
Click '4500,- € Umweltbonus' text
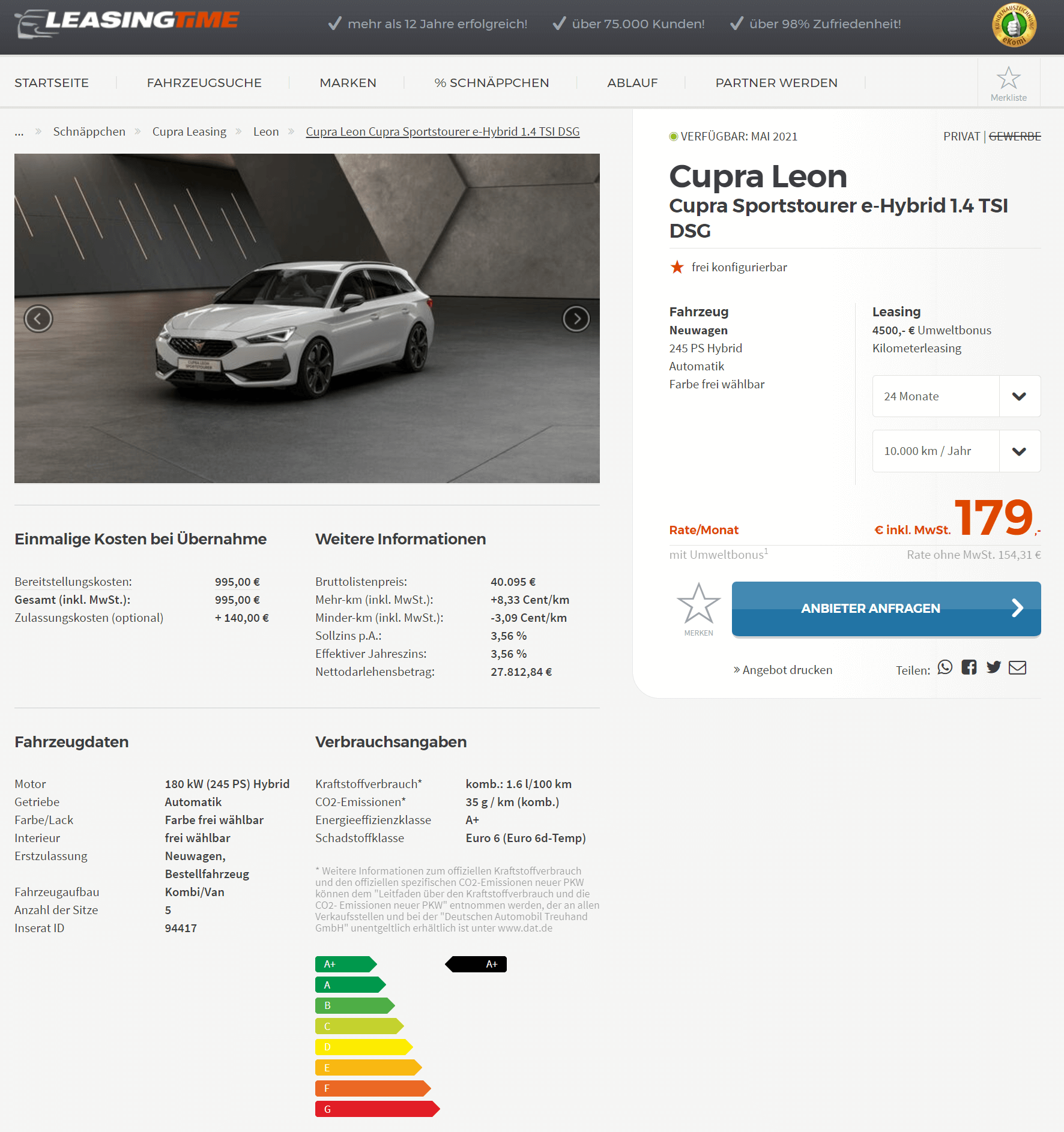pyautogui.click(x=931, y=330)
